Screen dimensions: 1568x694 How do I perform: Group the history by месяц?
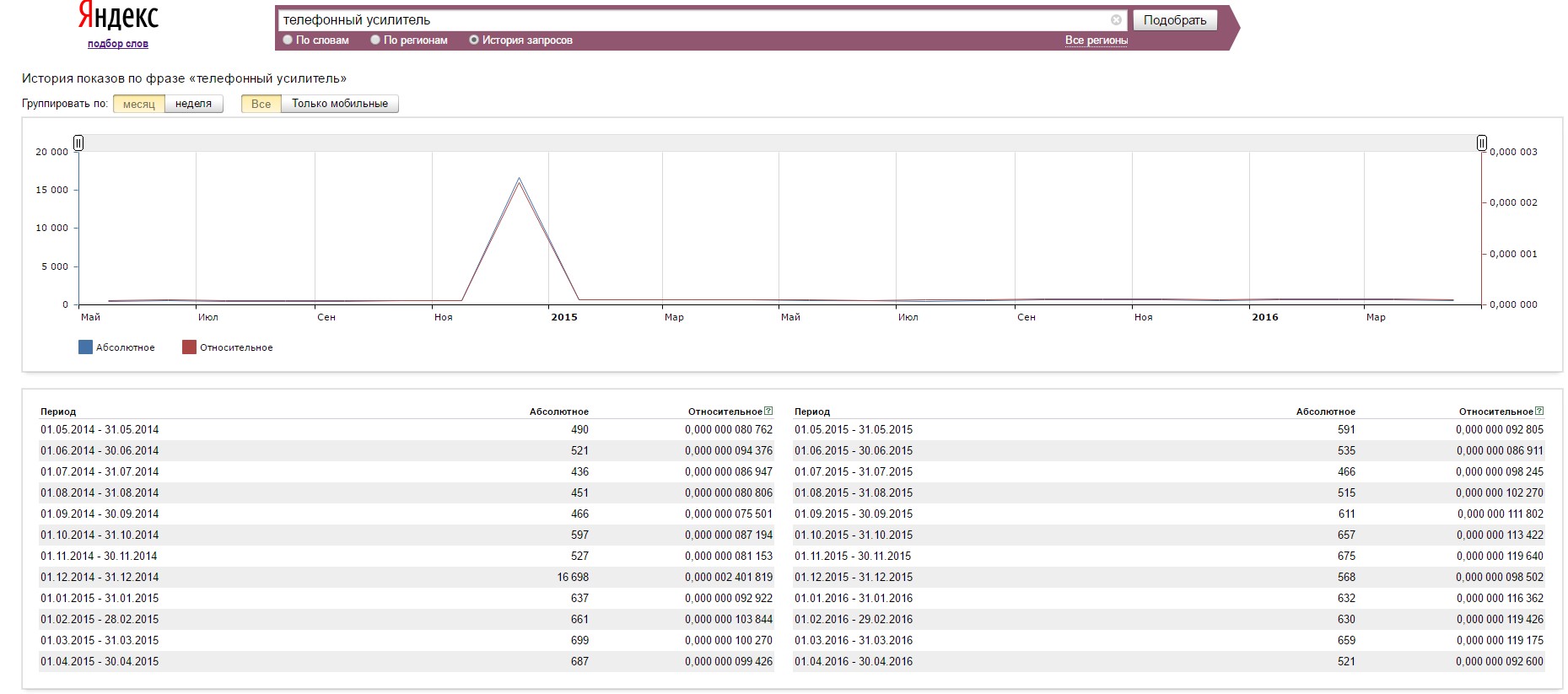139,104
